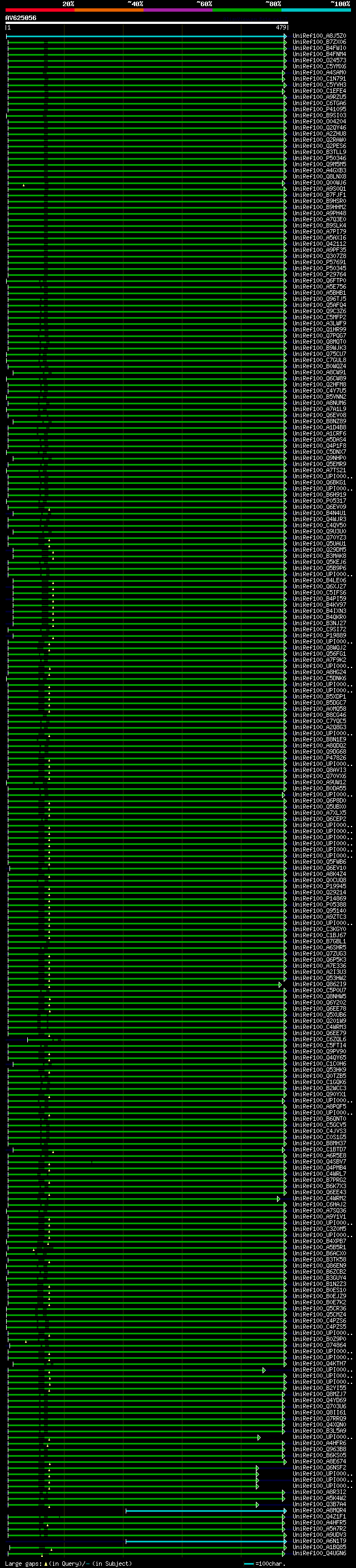
Task: Select hit UniRef100_C4Y7U5
Action: coord(319,391)
